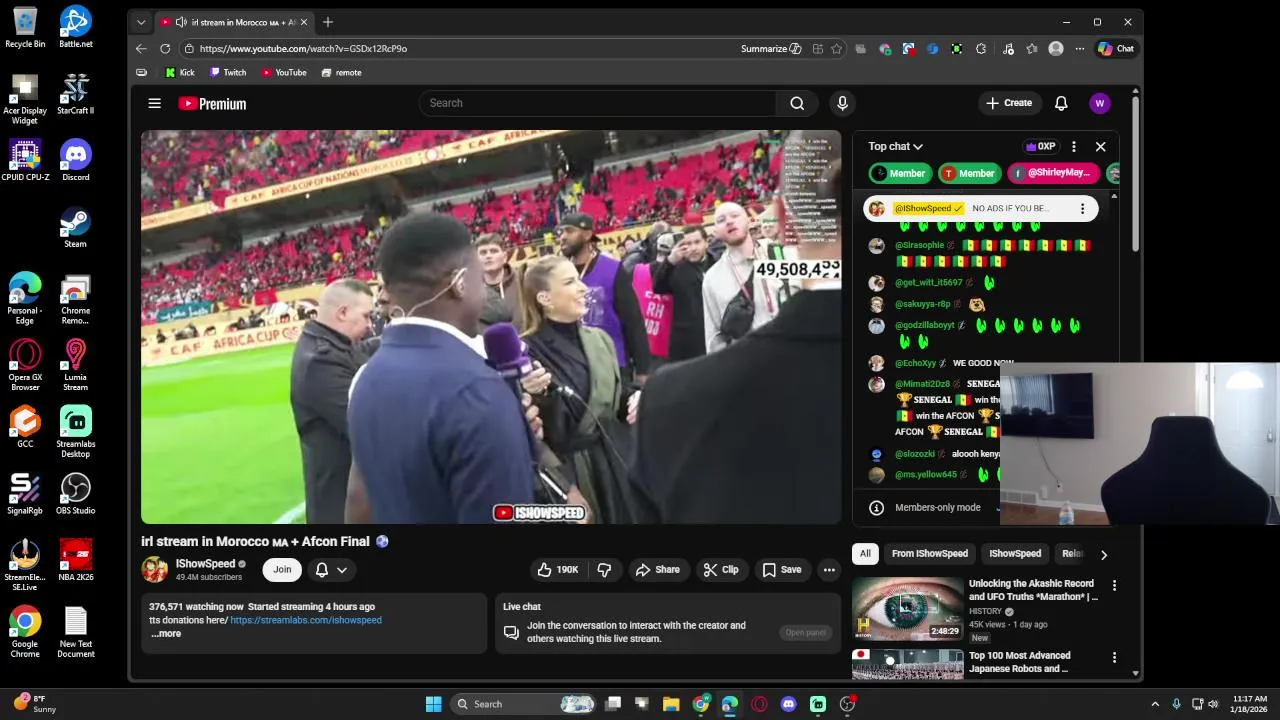1280x720 pixels.
Task: Open options for Akashic Record video
Action: (1114, 585)
